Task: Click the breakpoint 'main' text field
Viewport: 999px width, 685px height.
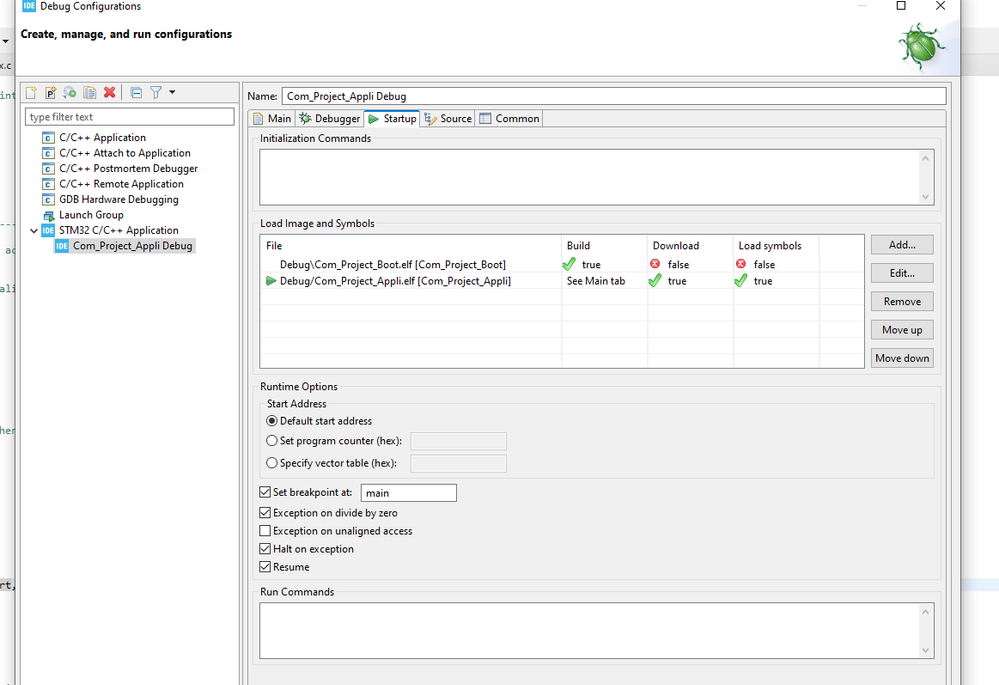Action: click(408, 493)
